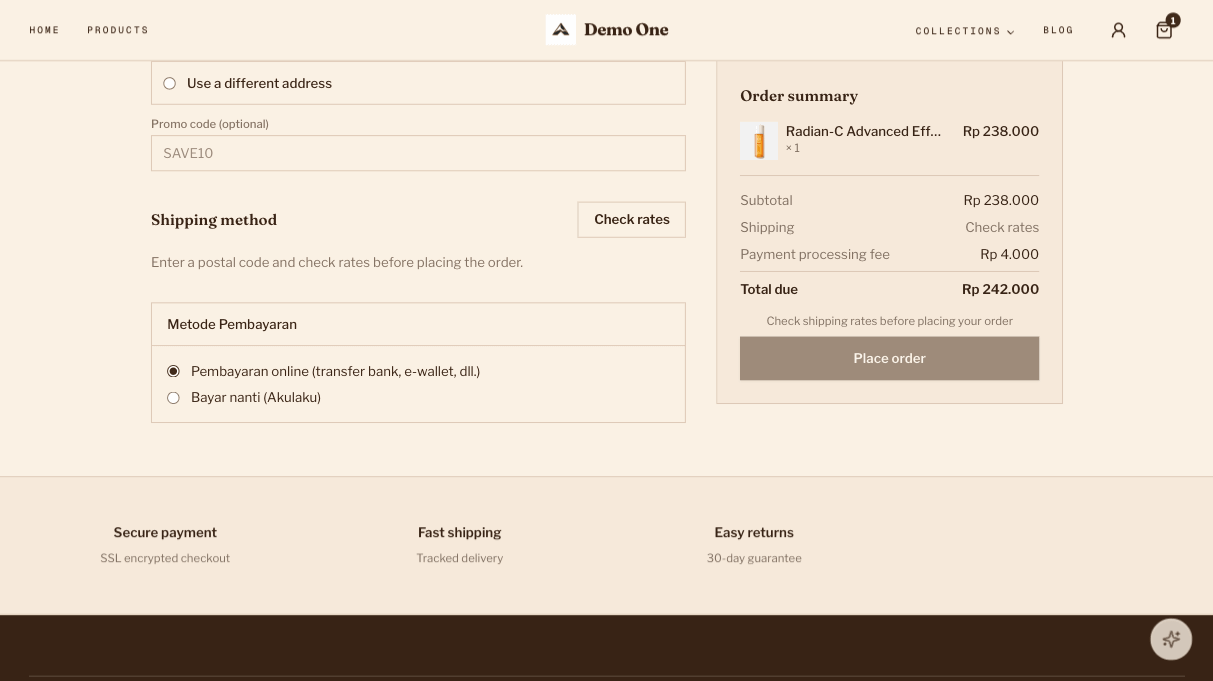Image resolution: width=1213 pixels, height=681 pixels.
Task: Expand the Collections dropdown menu
Action: coord(964,31)
